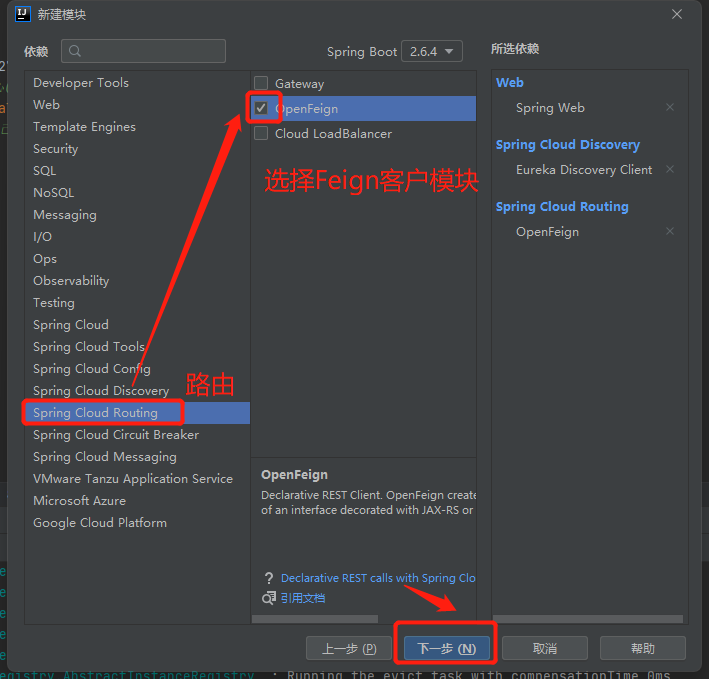Remove Spring Web dependency with its X icon
Viewport: 709px width, 679px height.
[x=670, y=108]
